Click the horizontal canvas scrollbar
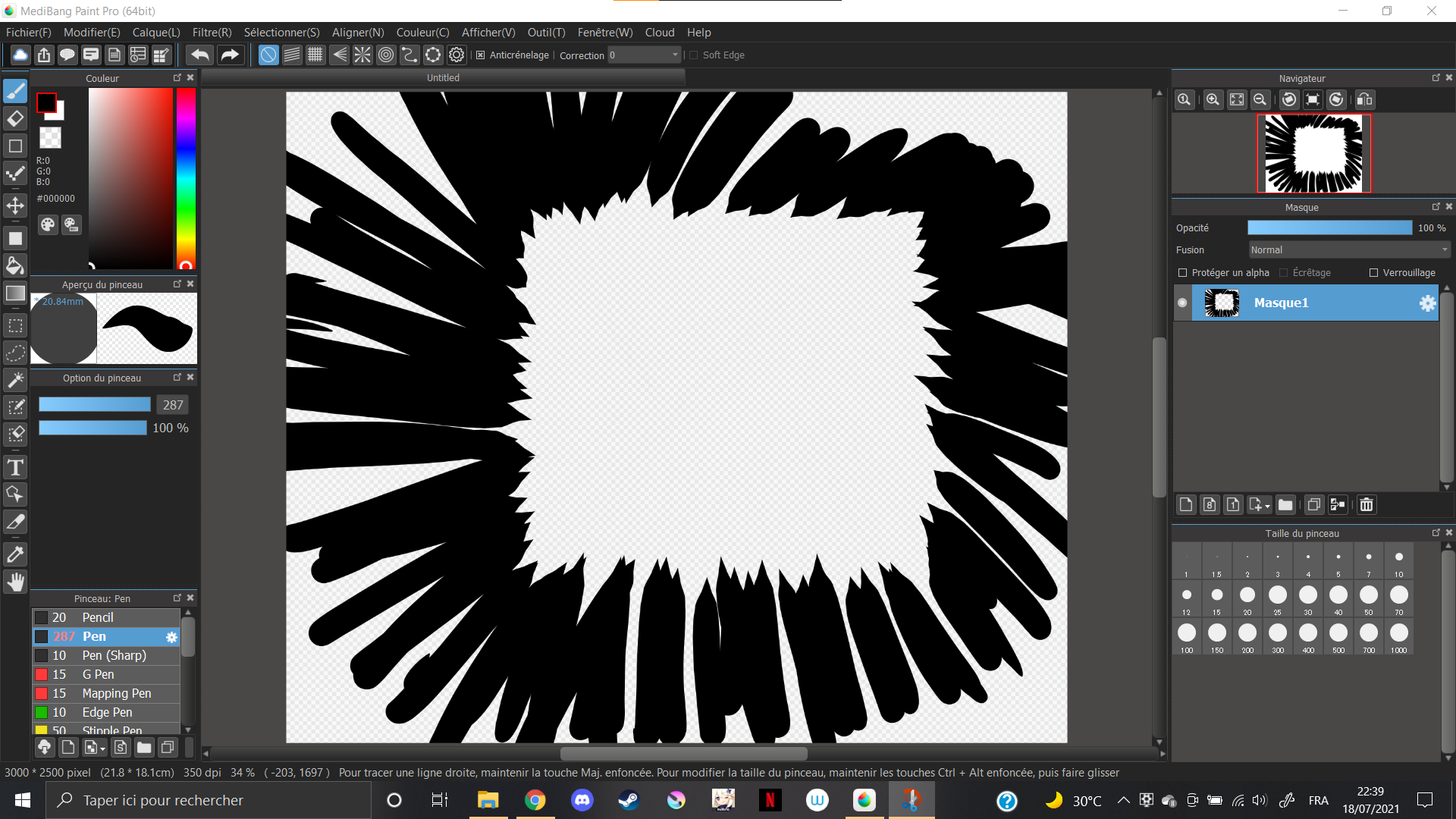1456x819 pixels. (683, 754)
